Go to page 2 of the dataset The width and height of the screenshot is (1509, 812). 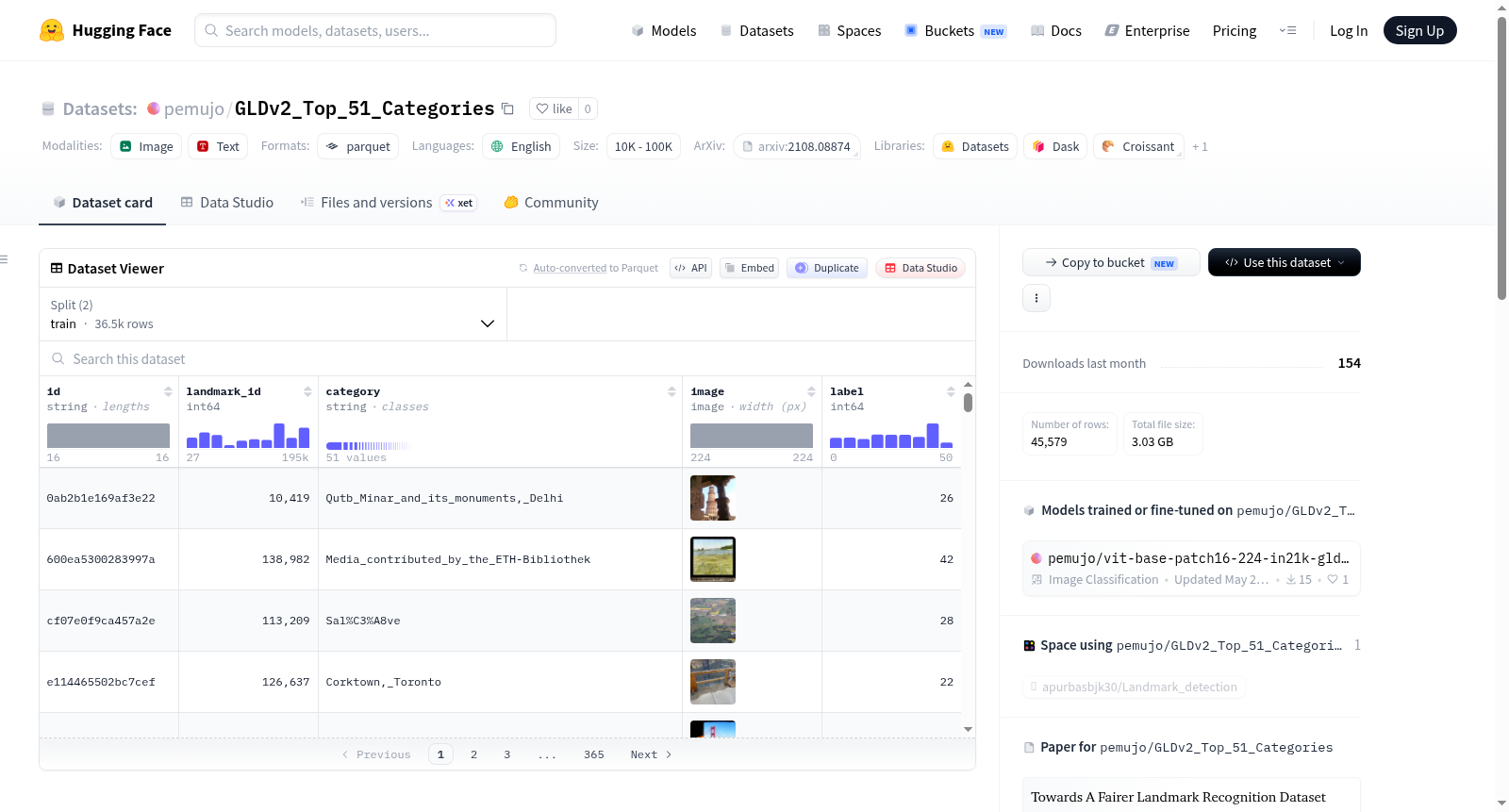click(x=473, y=754)
